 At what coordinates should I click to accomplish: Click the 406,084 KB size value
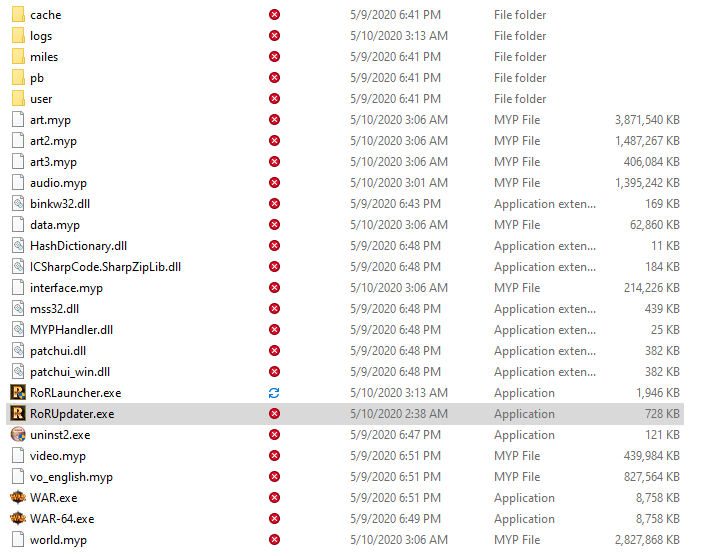coord(652,162)
